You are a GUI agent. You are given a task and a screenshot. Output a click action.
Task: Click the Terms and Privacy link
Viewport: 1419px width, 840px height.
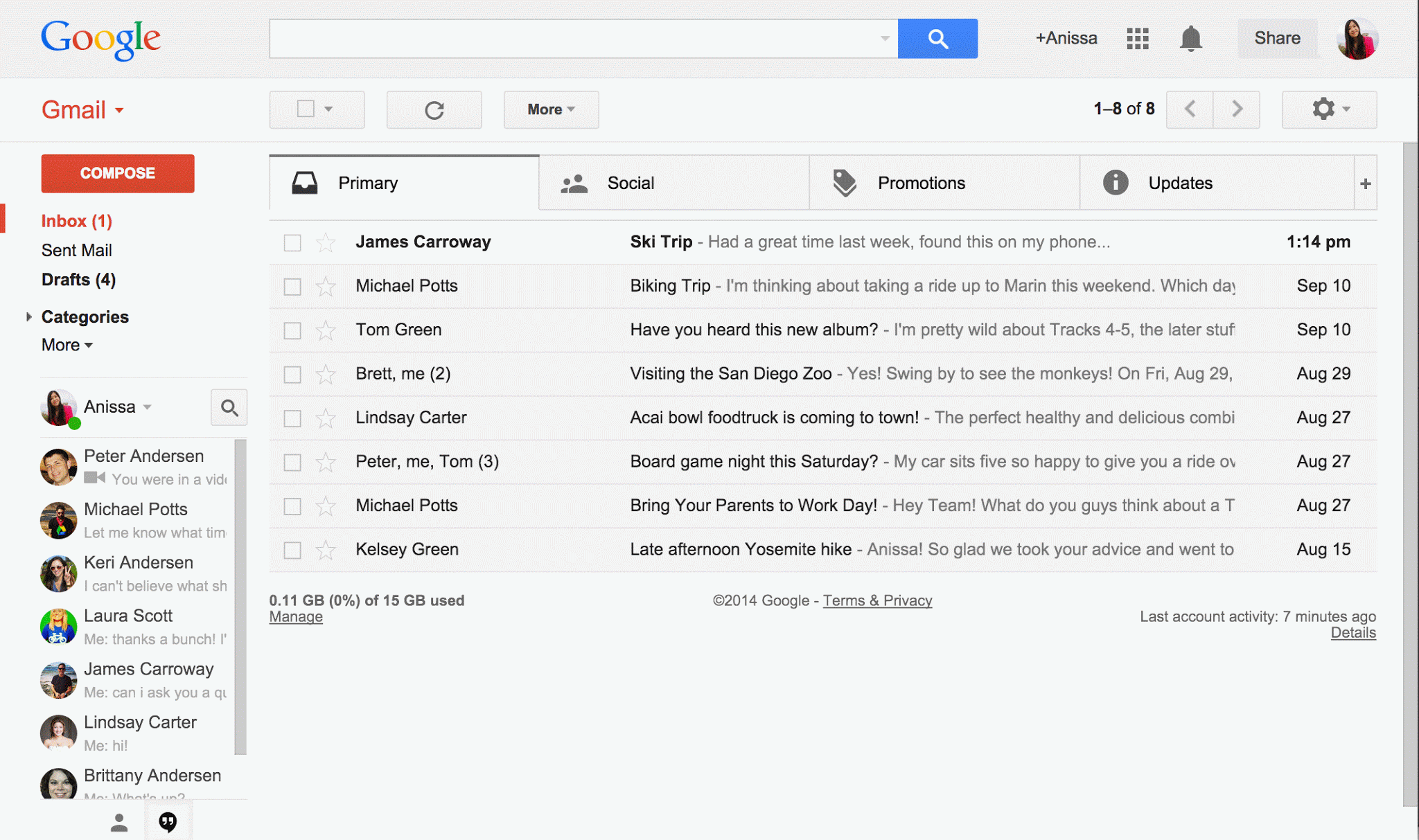pos(876,600)
